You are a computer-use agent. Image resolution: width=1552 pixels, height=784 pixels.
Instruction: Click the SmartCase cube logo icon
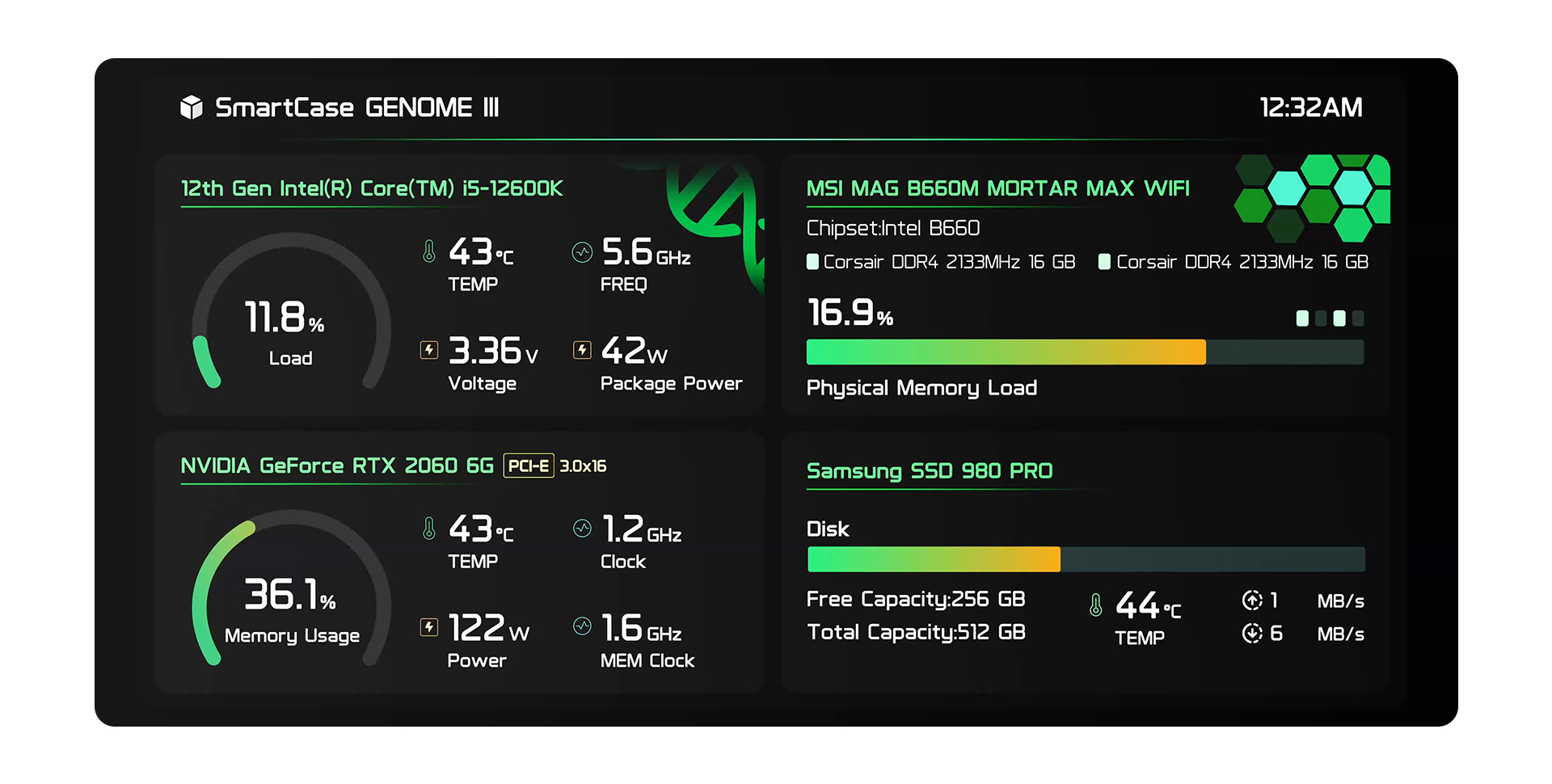(x=192, y=107)
